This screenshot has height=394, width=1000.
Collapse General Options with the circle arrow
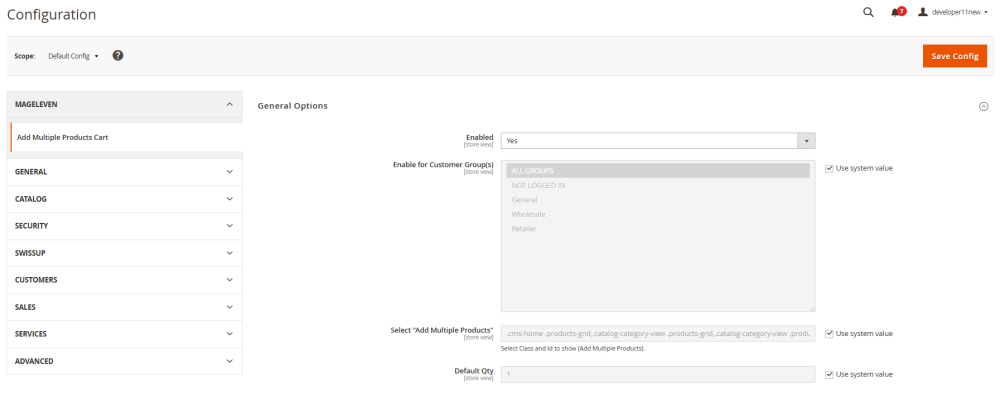[x=983, y=106]
